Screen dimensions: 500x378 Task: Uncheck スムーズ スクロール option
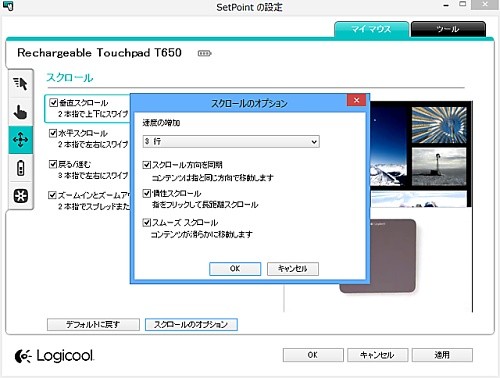(x=147, y=222)
